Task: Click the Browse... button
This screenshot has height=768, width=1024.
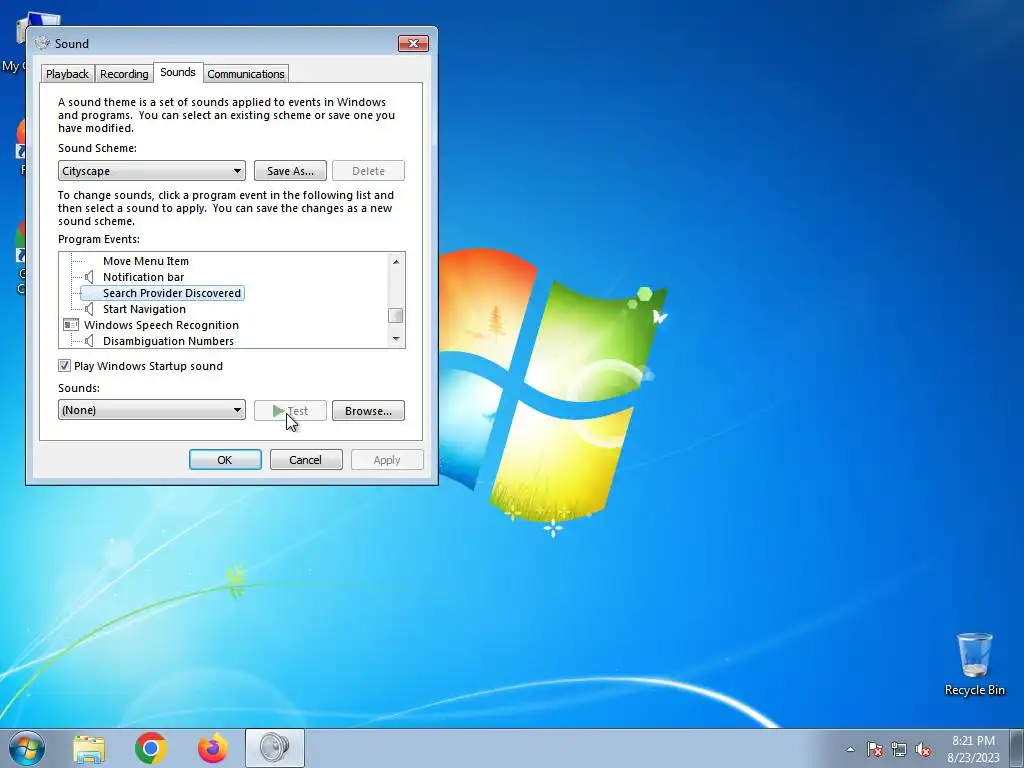Action: (368, 411)
